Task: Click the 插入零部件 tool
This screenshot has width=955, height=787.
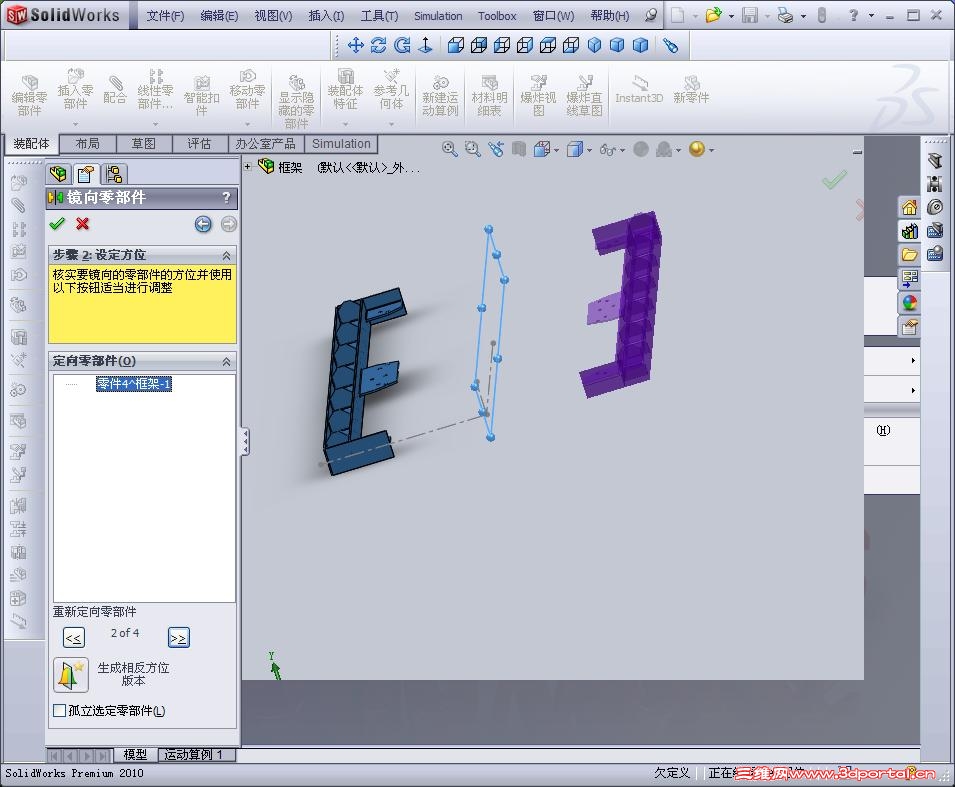Action: pyautogui.click(x=75, y=90)
